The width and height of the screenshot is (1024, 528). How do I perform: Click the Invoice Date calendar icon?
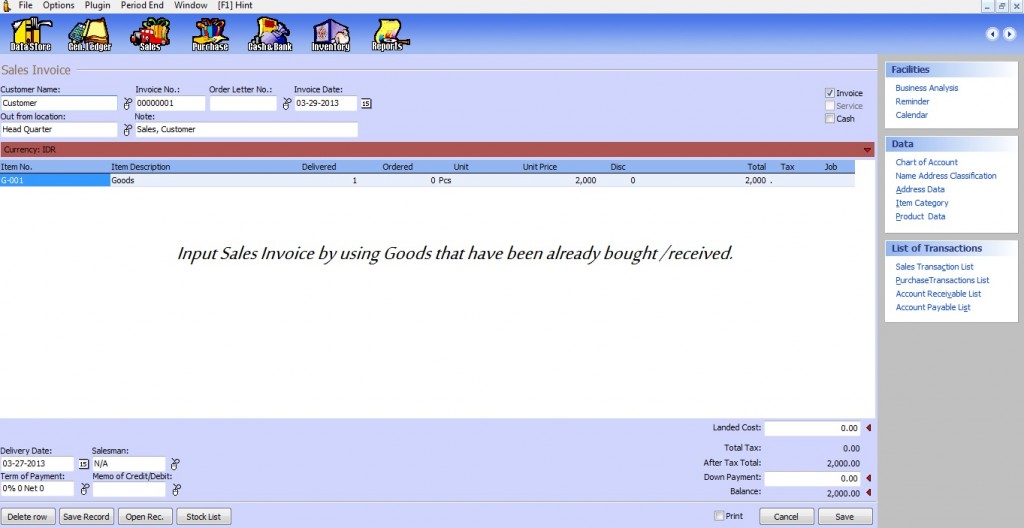click(365, 103)
